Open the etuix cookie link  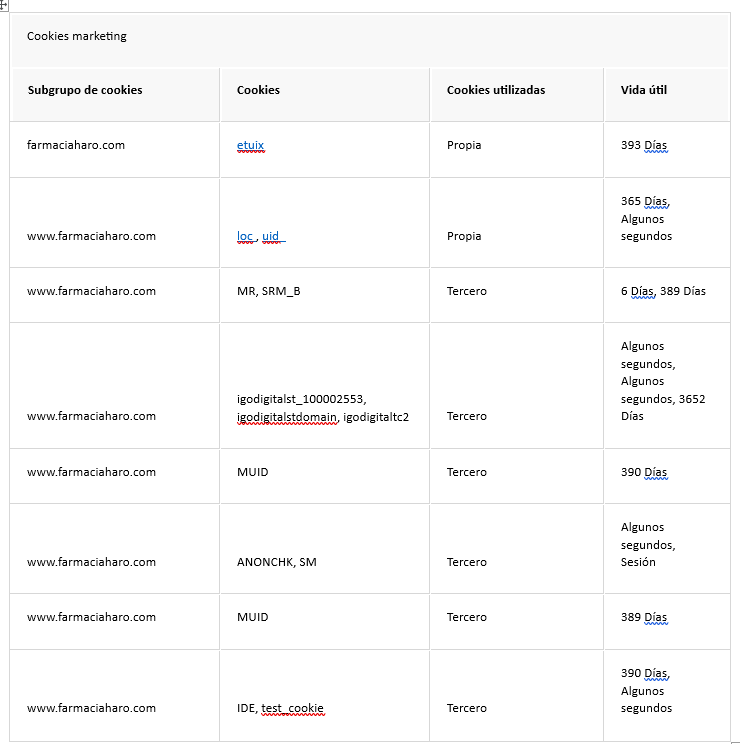pyautogui.click(x=250, y=145)
